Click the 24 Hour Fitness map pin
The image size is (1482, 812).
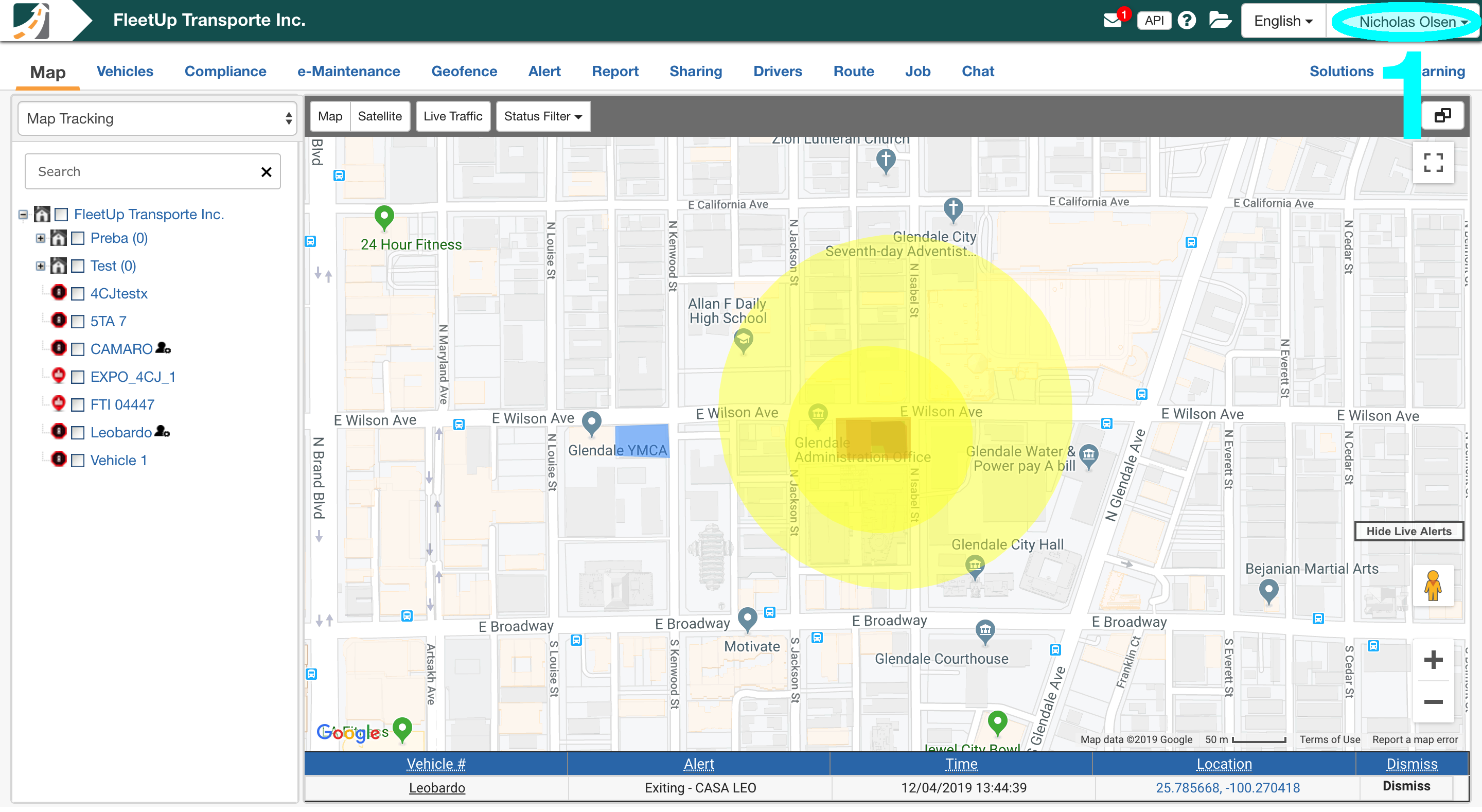(384, 218)
